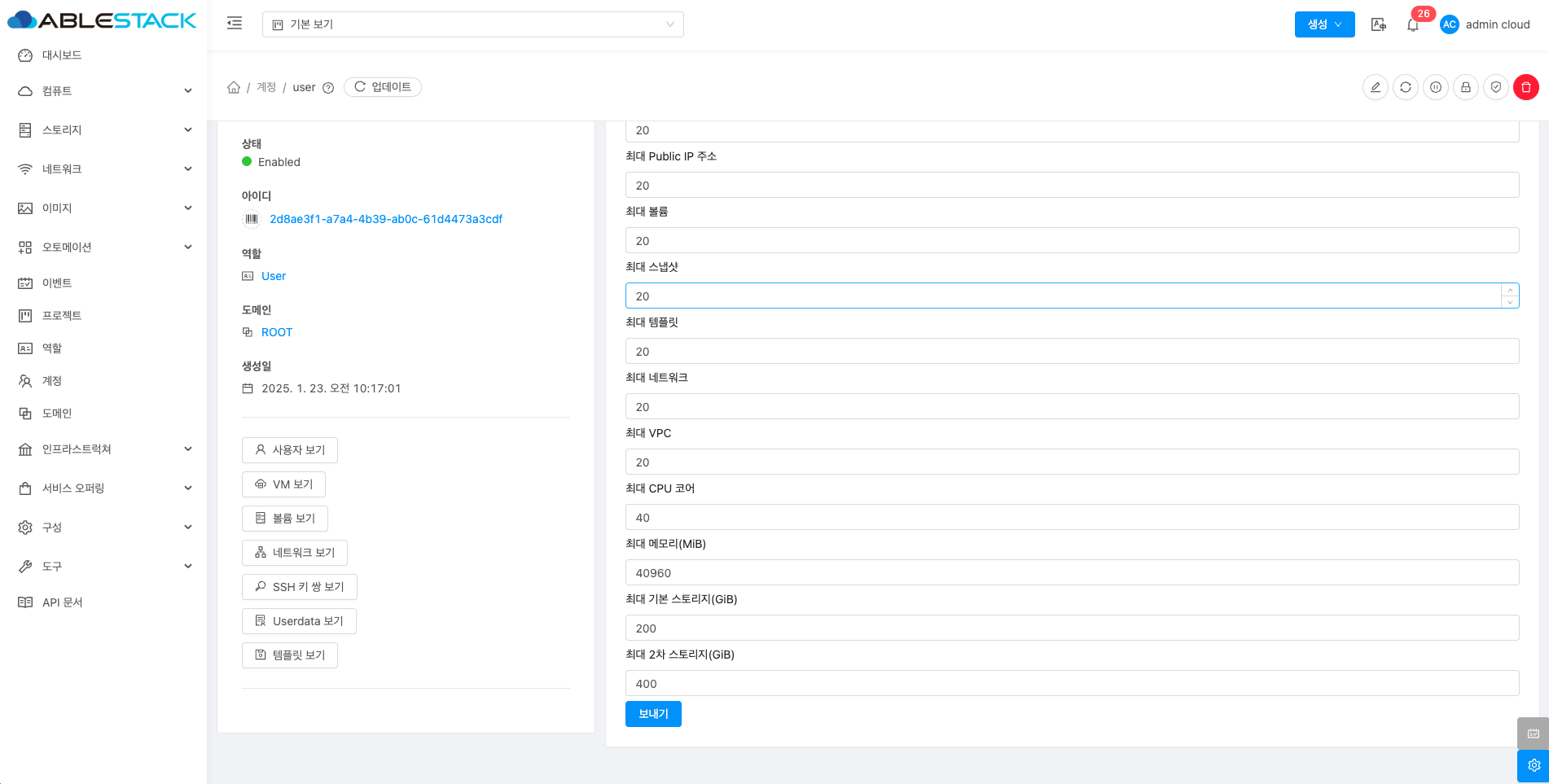Click the language translate icon
1549x784 pixels.
(1378, 24)
